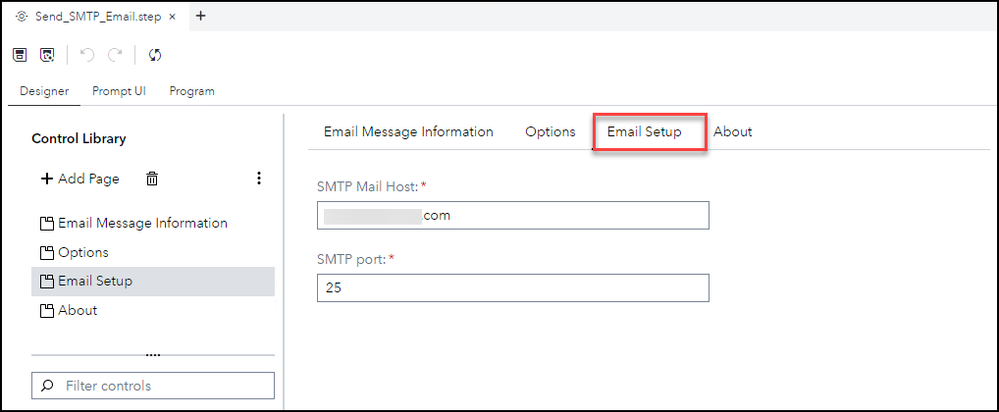Open the three-dot options menu in Control Library

[x=258, y=179]
